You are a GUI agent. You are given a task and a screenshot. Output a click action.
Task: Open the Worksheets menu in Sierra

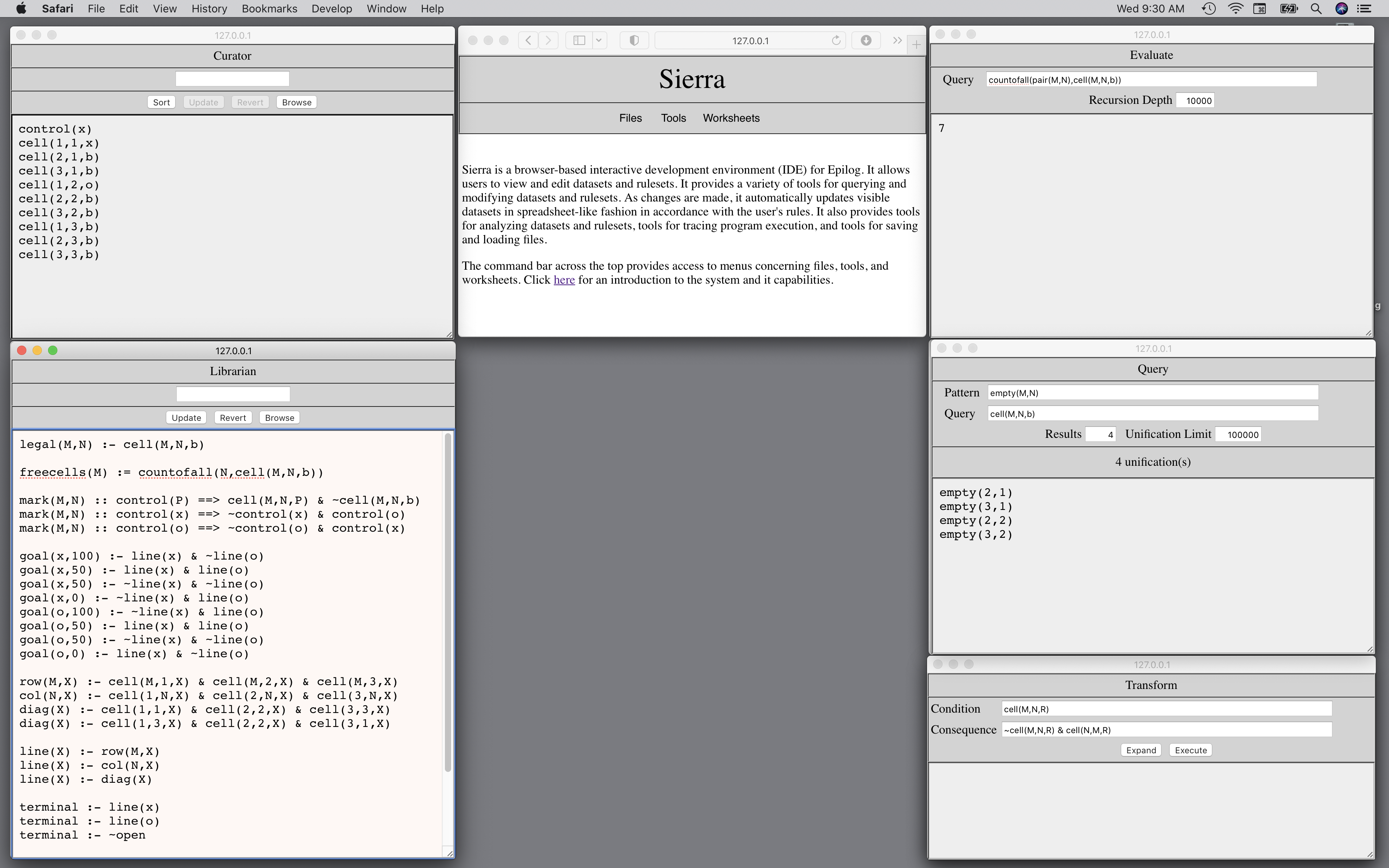731,118
